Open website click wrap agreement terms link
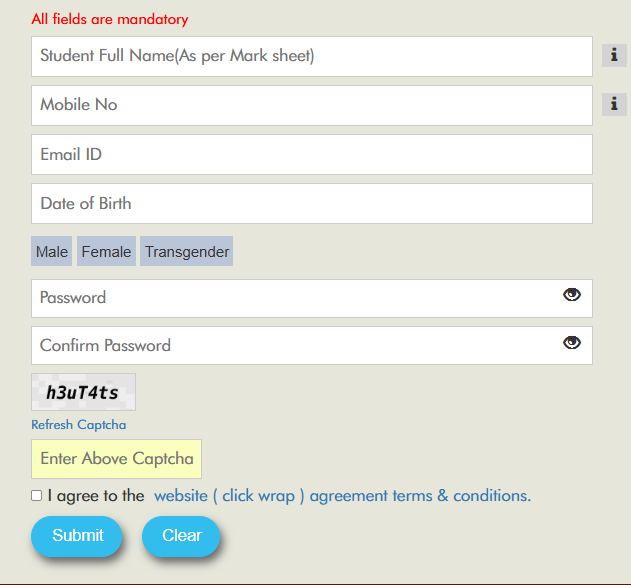This screenshot has width=631, height=585. 342,496
